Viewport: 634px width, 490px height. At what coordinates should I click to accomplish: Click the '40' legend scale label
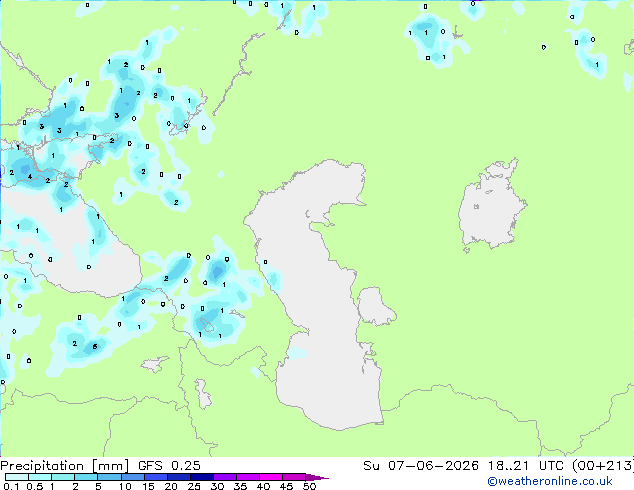point(263,486)
